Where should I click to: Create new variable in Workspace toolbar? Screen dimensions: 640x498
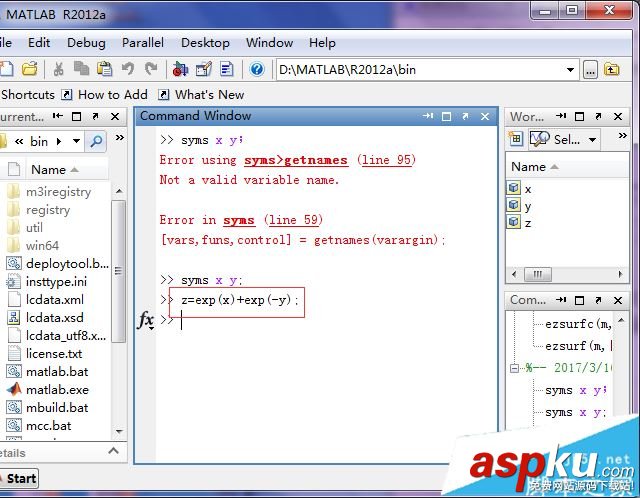[x=516, y=139]
